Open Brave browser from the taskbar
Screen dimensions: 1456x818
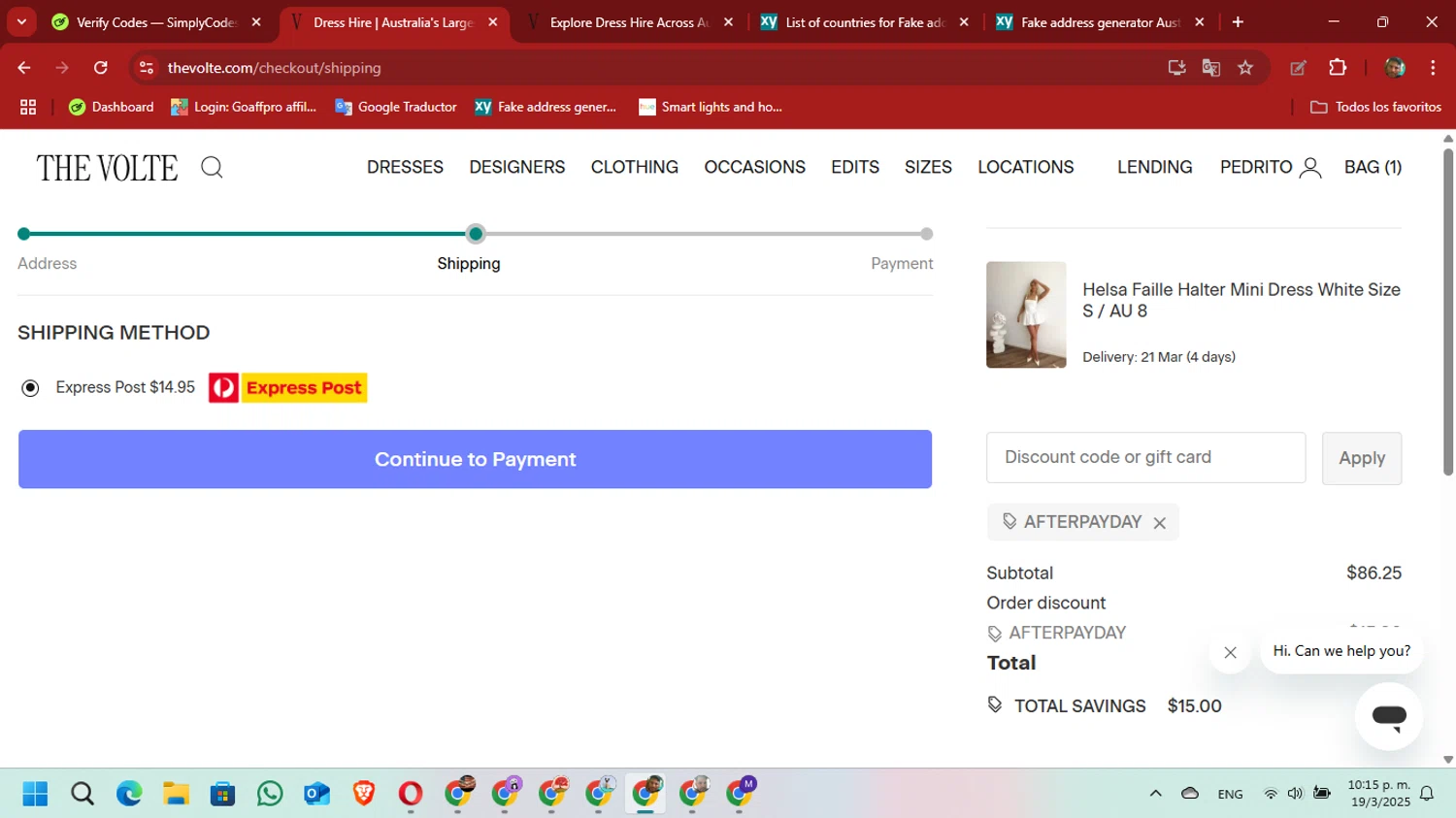pyautogui.click(x=364, y=794)
